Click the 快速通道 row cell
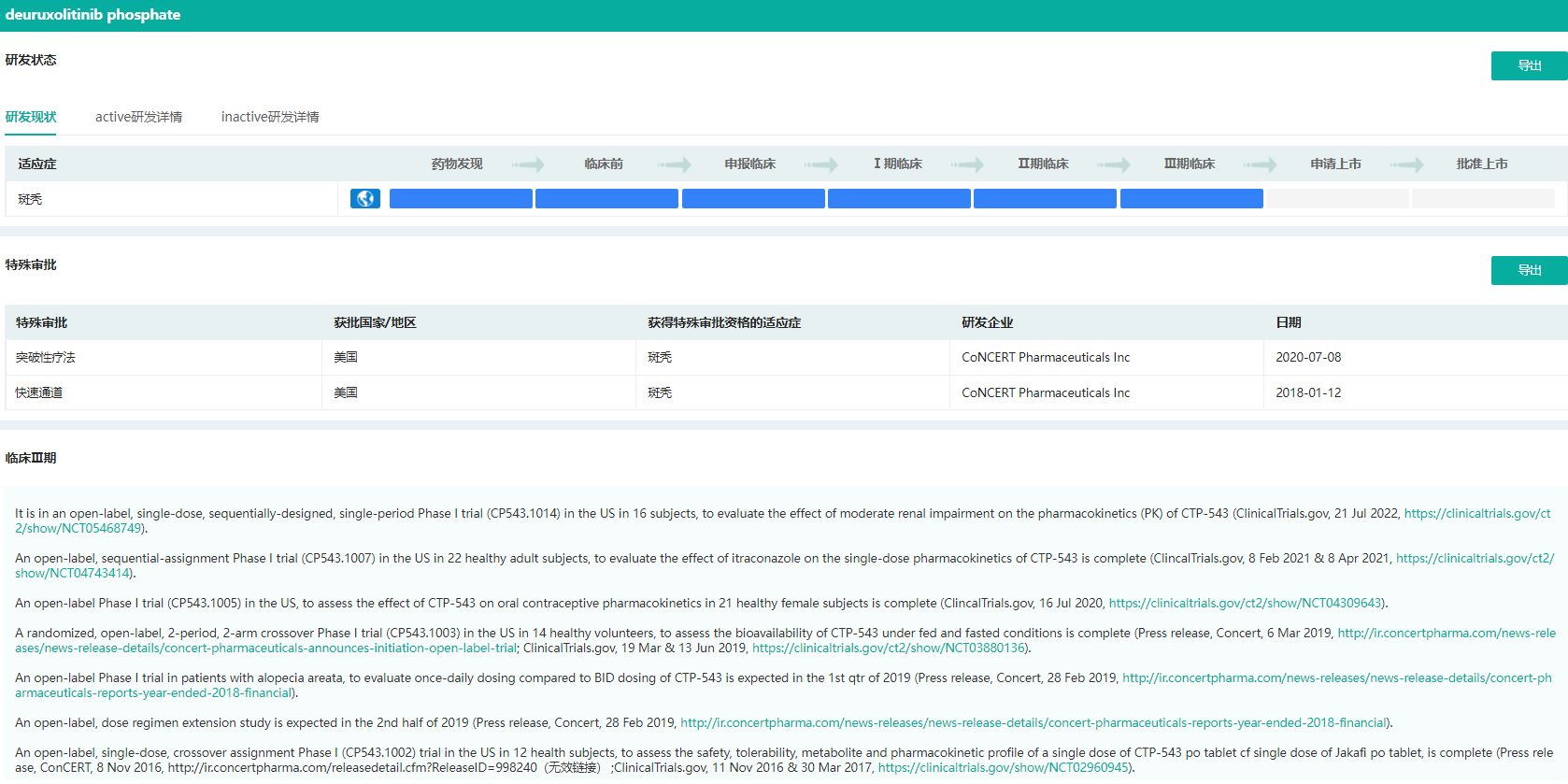The height and width of the screenshot is (784, 1568). point(39,392)
